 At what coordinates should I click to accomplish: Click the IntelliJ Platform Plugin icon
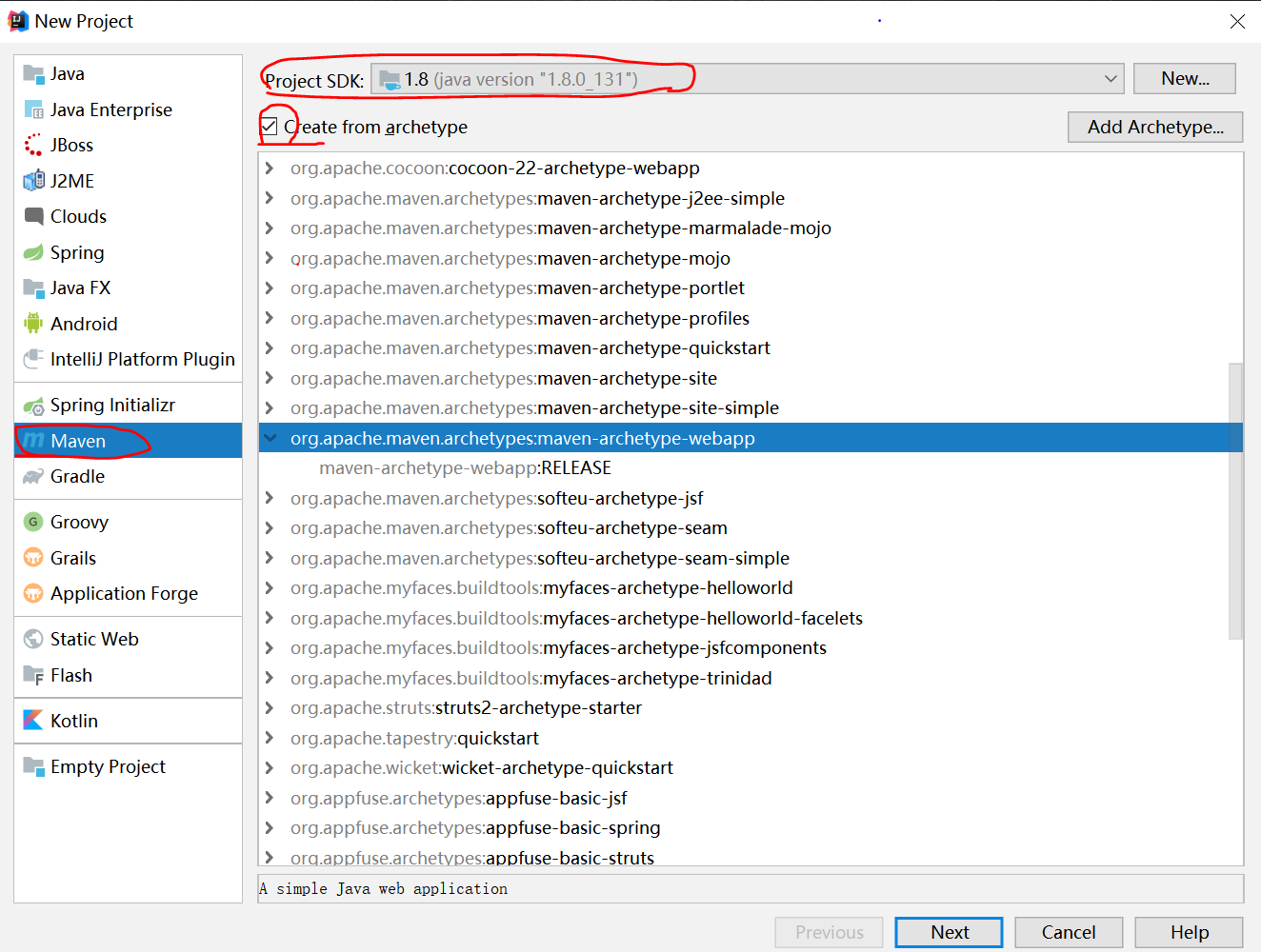coord(33,359)
